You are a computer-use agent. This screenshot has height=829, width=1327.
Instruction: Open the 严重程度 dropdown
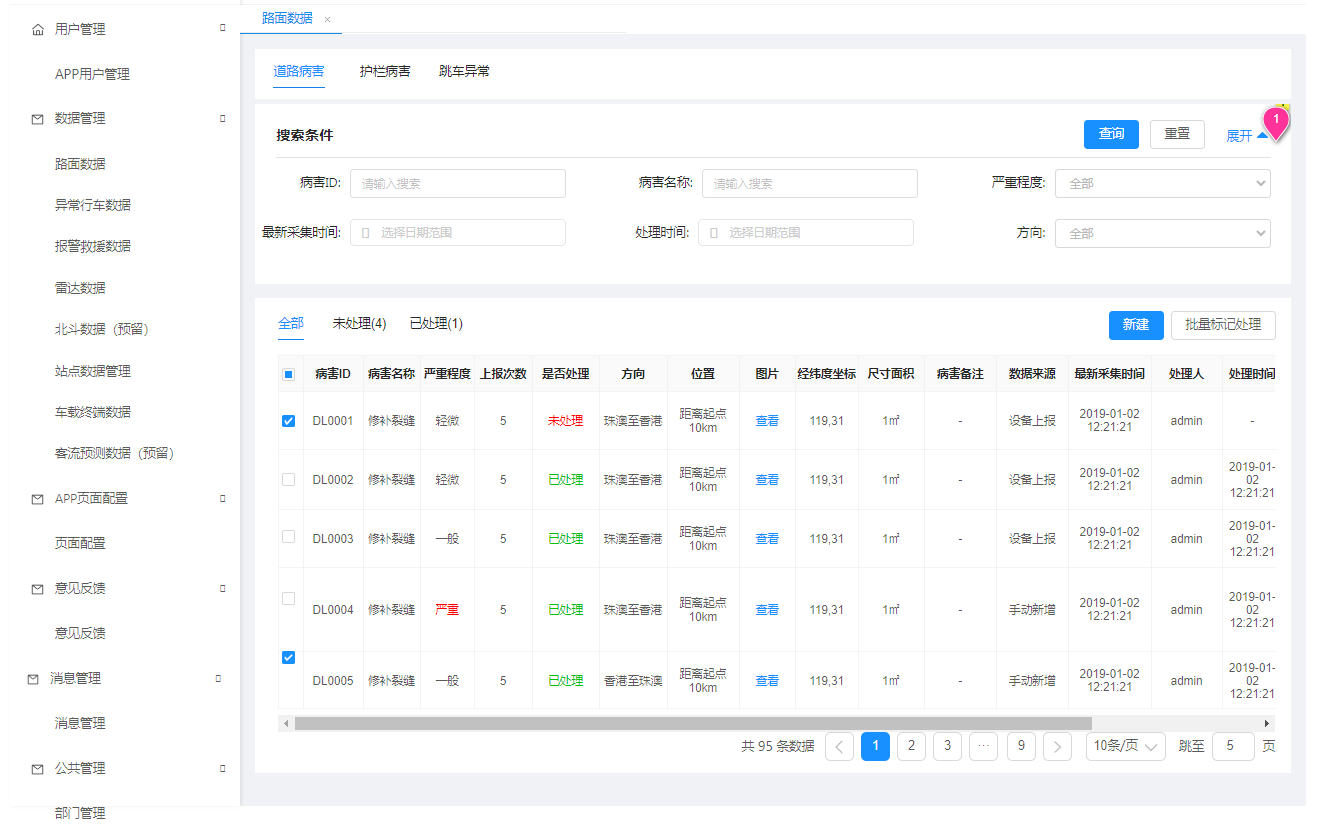pos(1162,184)
